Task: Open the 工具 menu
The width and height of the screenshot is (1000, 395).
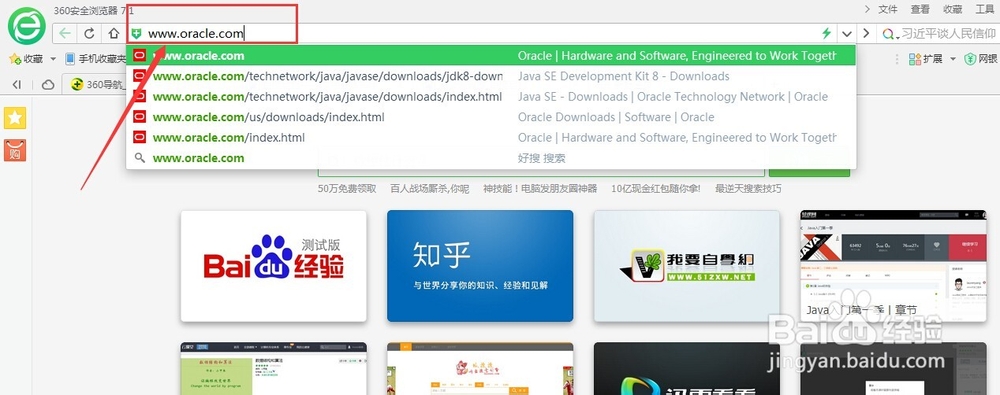Action: pos(985,9)
